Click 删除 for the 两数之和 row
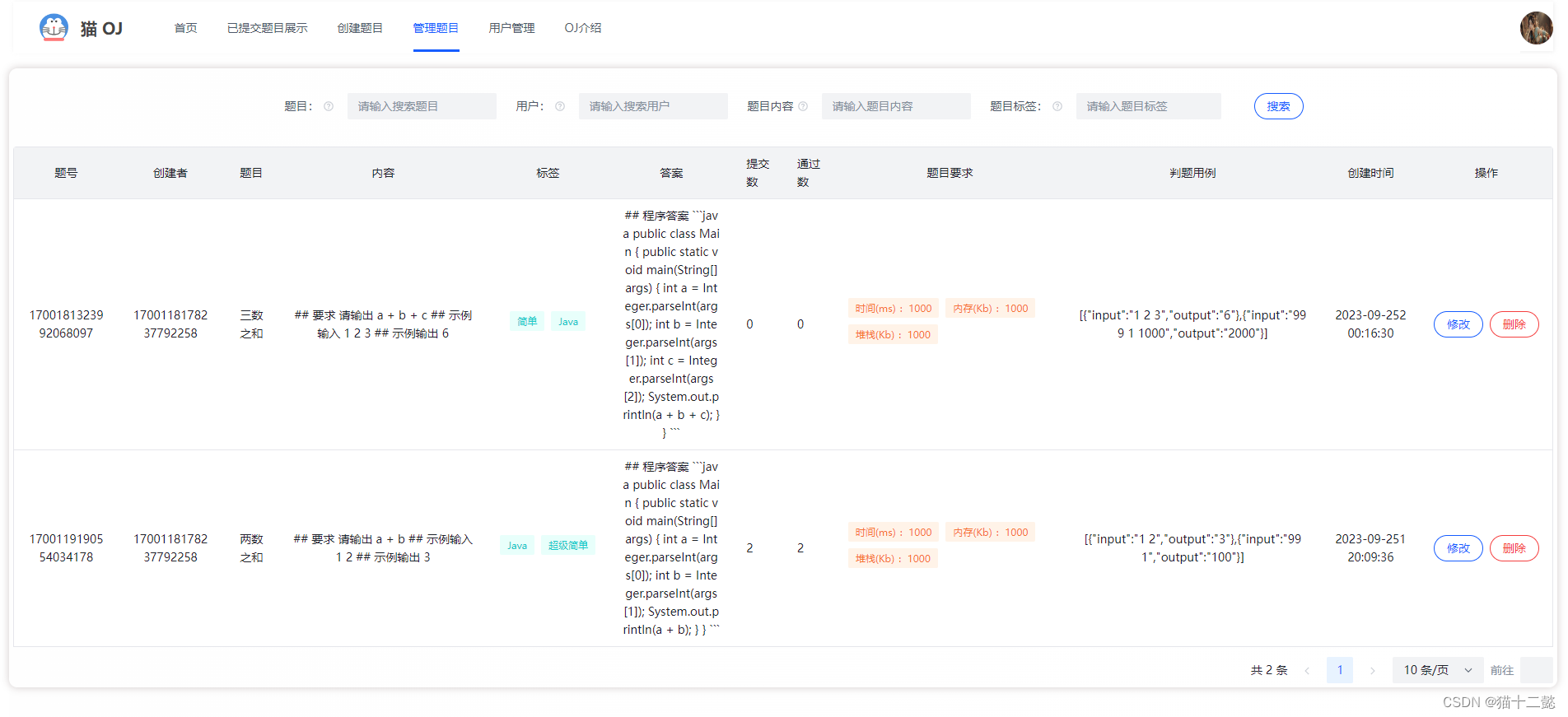 point(1514,548)
